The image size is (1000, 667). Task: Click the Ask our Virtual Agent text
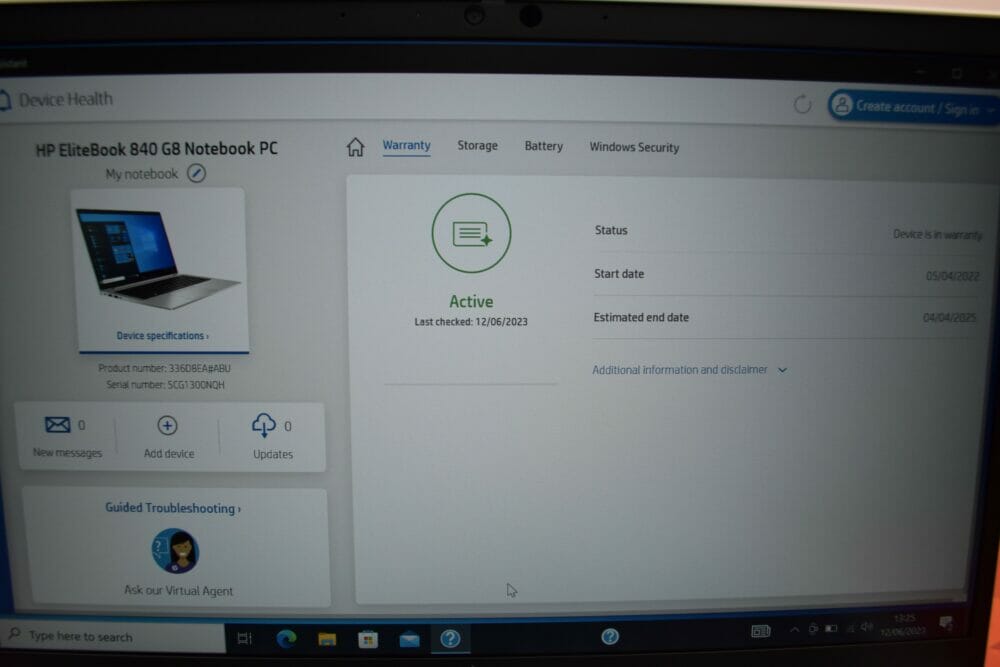[x=179, y=590]
